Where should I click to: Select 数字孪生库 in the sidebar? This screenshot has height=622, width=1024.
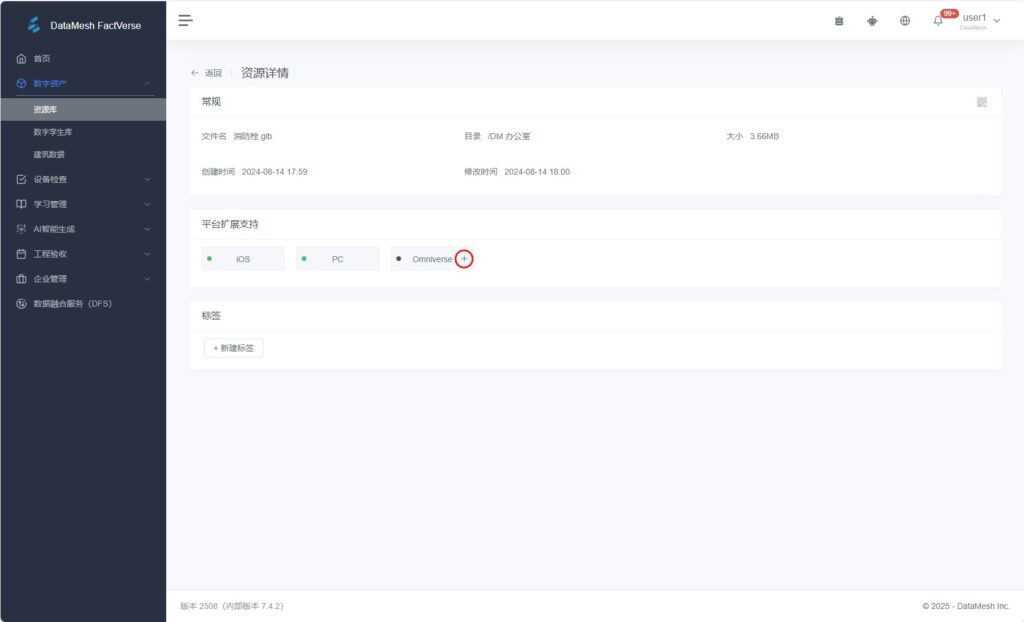[x=53, y=132]
